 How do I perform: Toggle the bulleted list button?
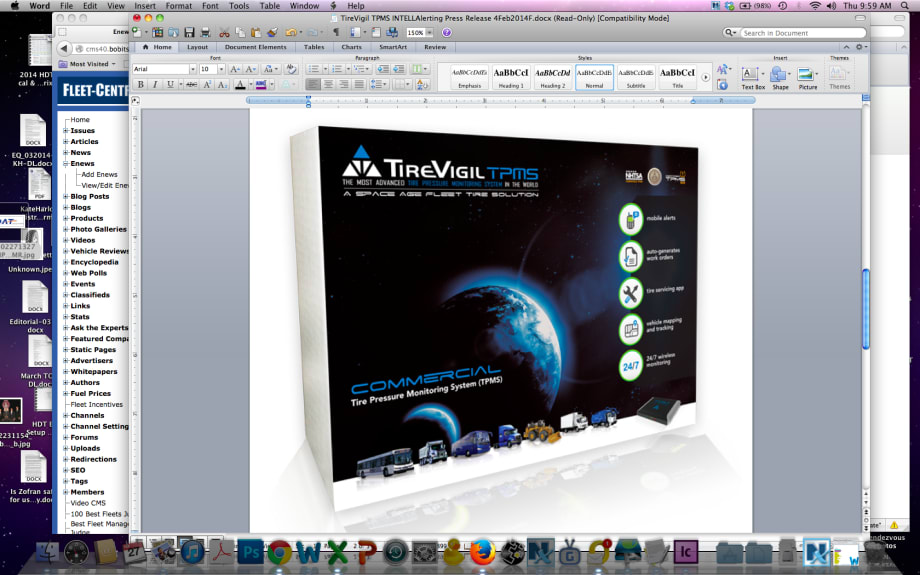313,69
